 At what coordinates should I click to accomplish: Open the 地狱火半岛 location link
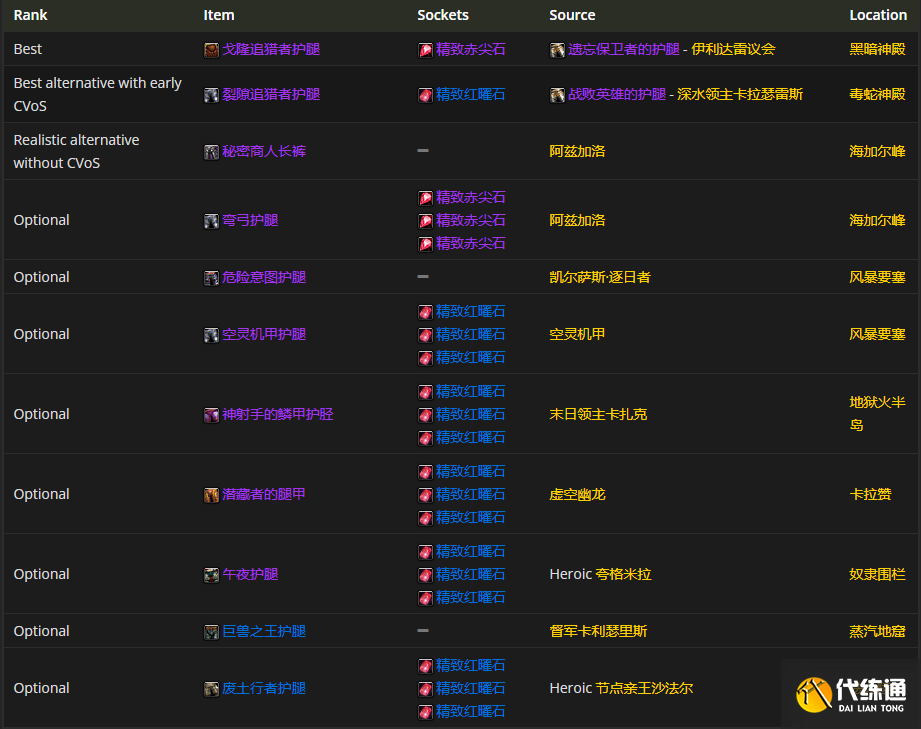[877, 402]
